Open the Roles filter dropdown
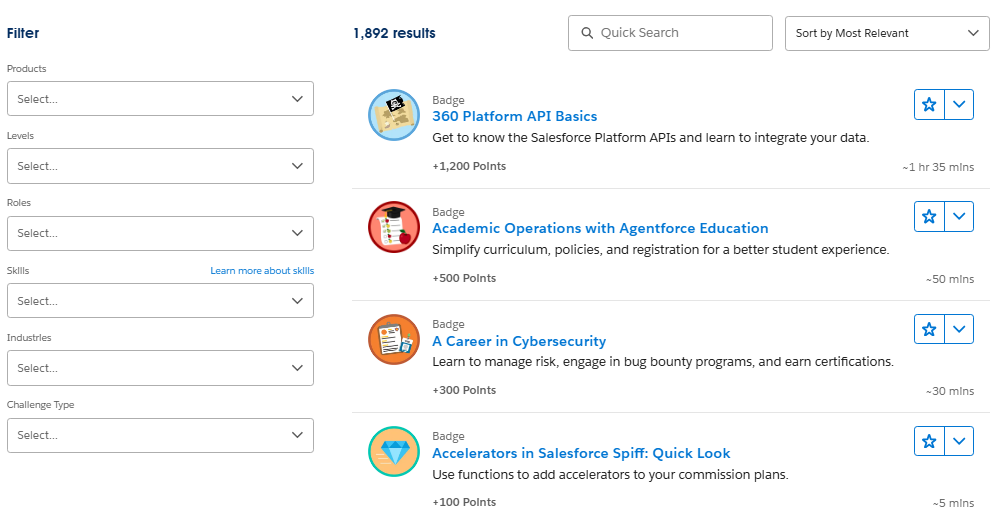The height and width of the screenshot is (522, 1000). (160, 234)
